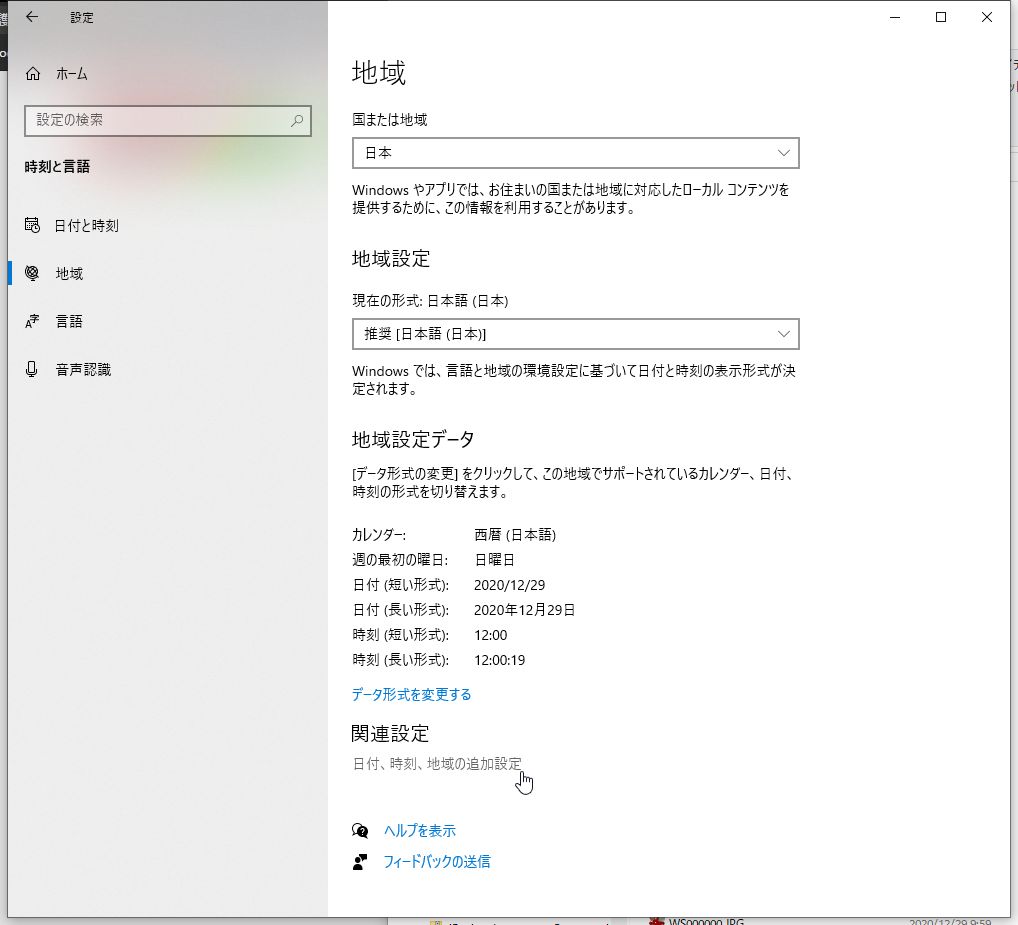This screenshot has width=1018, height=925.
Task: Open 日付、時刻、地域の追加設定 link
Action: 437,764
